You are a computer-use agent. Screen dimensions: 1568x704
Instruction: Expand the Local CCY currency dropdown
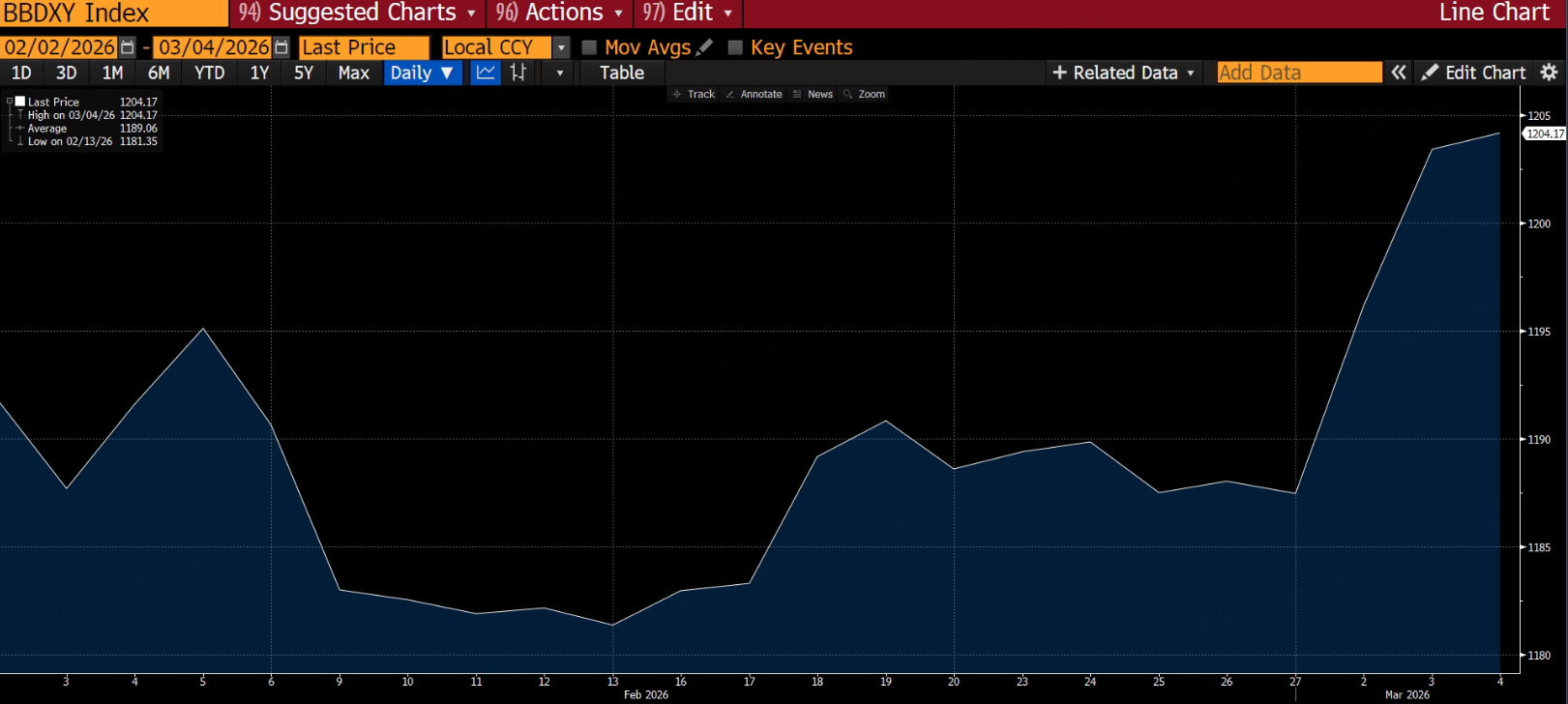click(x=561, y=47)
